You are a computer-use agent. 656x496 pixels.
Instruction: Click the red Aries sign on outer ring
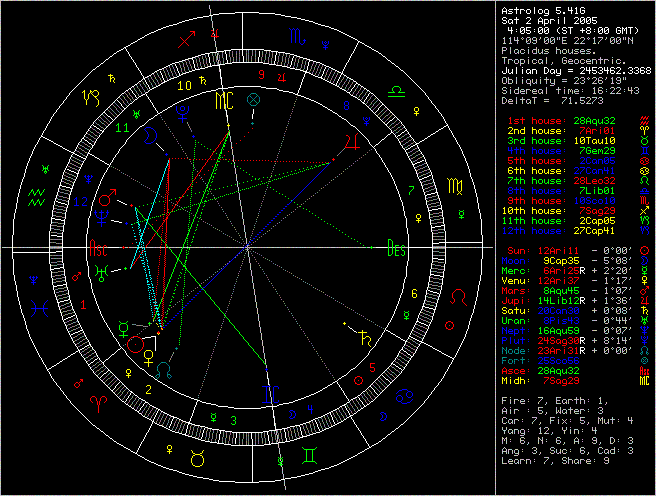pyautogui.click(x=99, y=398)
